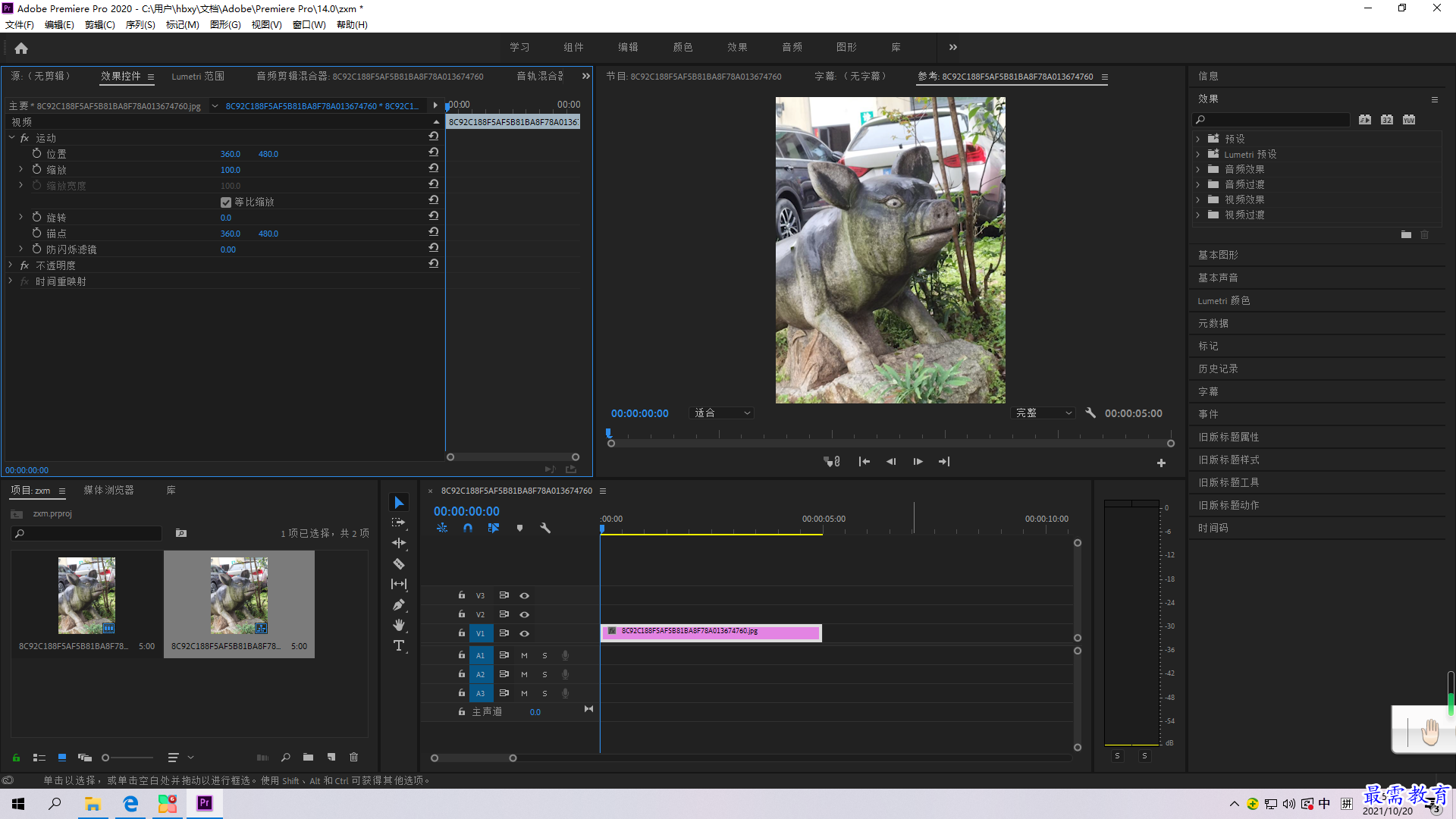Switch project panel to icon view
Image resolution: width=1456 pixels, height=819 pixels.
pyautogui.click(x=62, y=757)
